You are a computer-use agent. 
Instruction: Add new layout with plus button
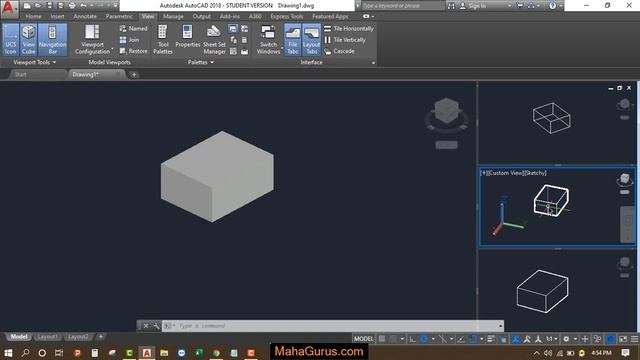(100, 337)
